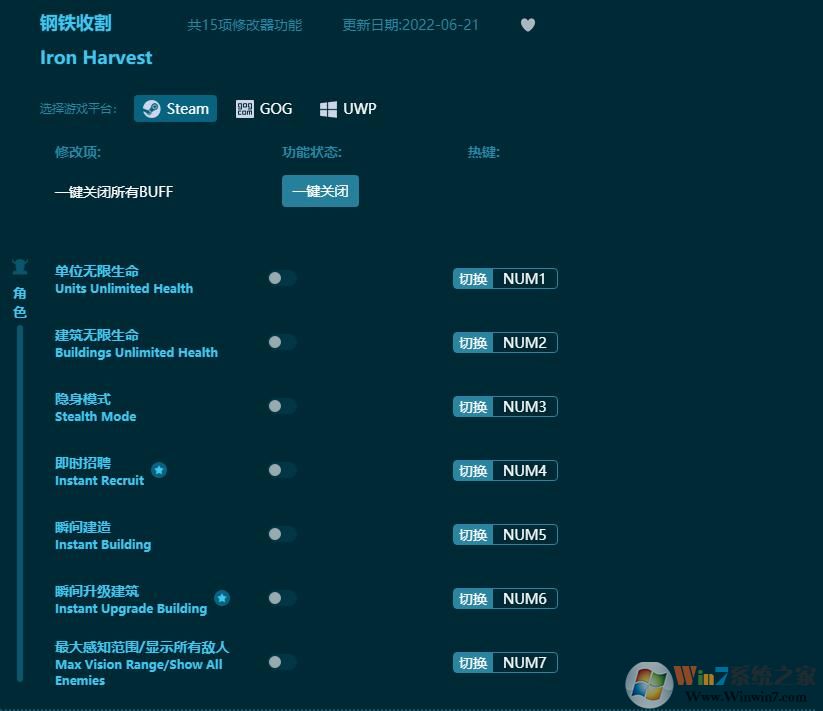Click the heart favorite icon at top
The width and height of the screenshot is (823, 711).
pos(528,25)
